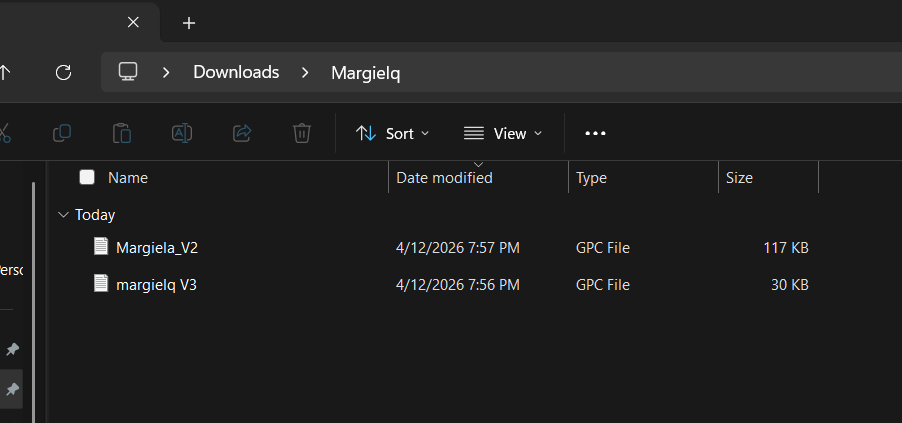Click the Rename icon
Screen dimensions: 902x423
pos(182,133)
